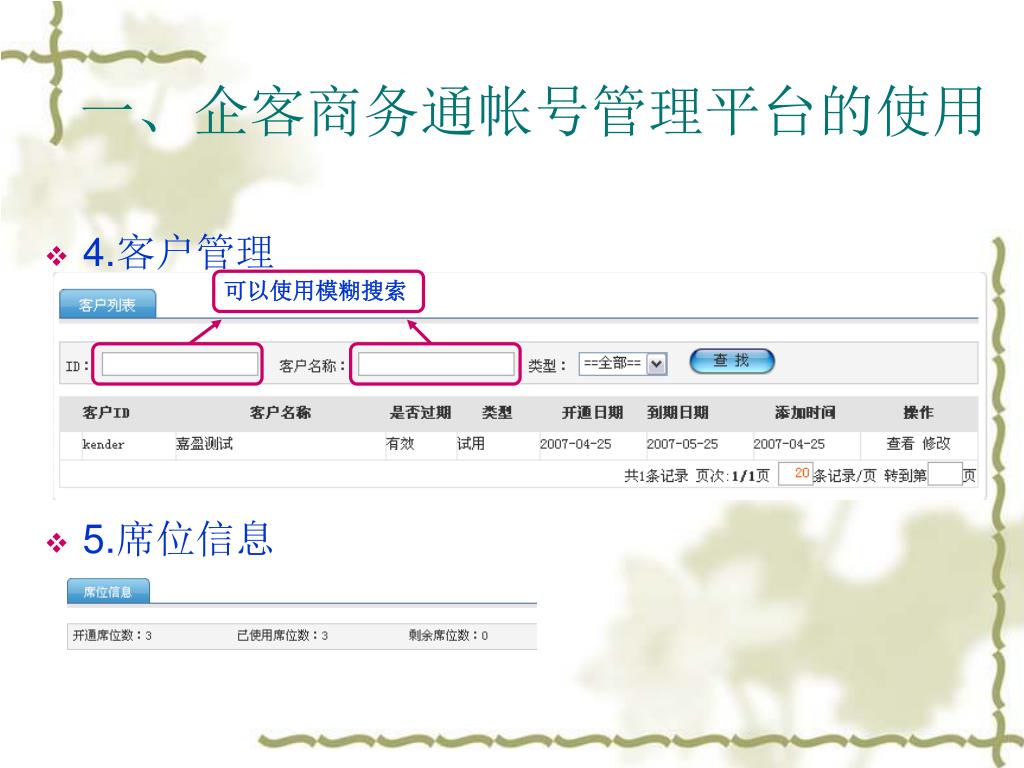The height and width of the screenshot is (768, 1024).
Task: Click the slide title 企客商务通帐号管理平台的使用
Action: pyautogui.click(x=588, y=112)
